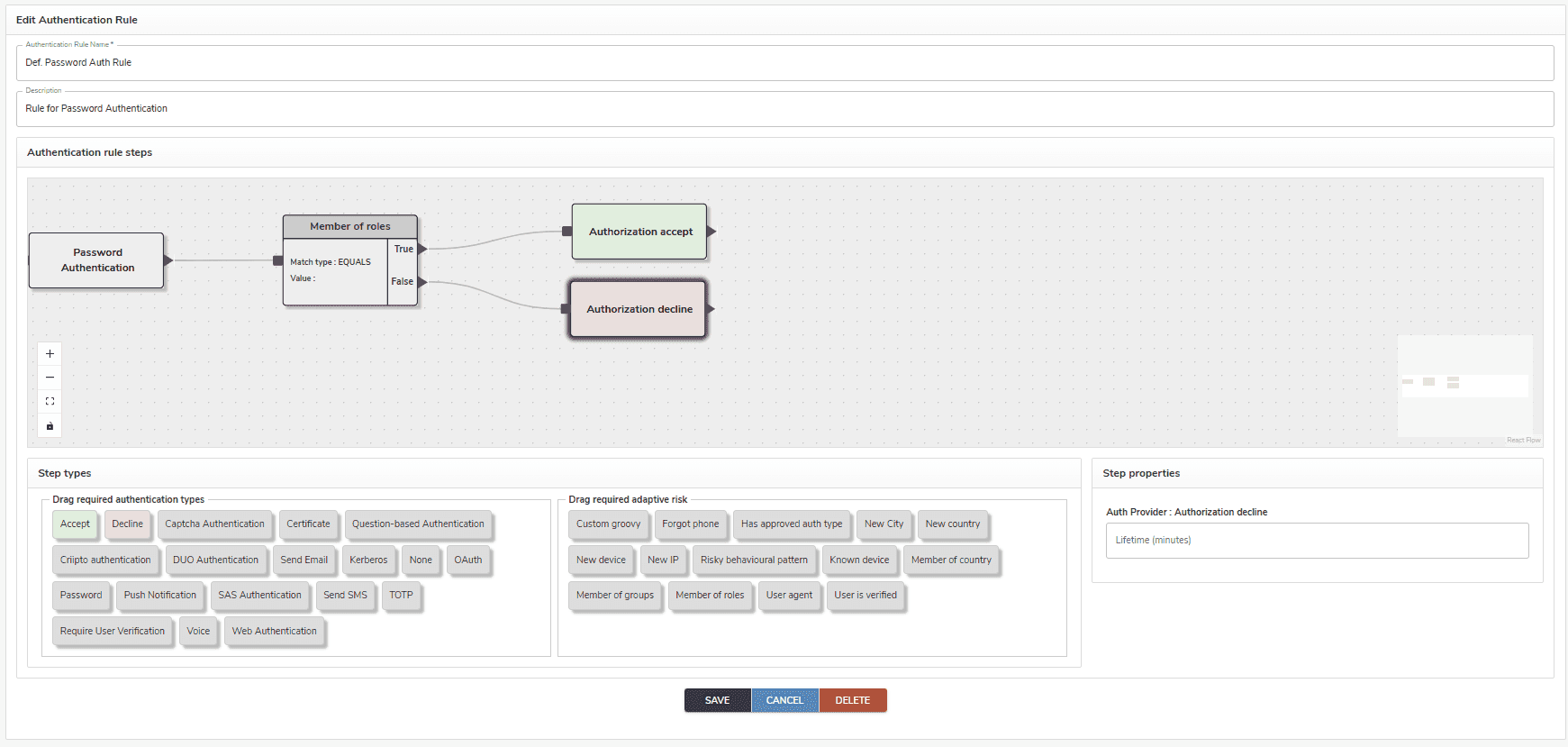The height and width of the screenshot is (747, 1568).
Task: Save the authentication rule
Action: point(717,700)
